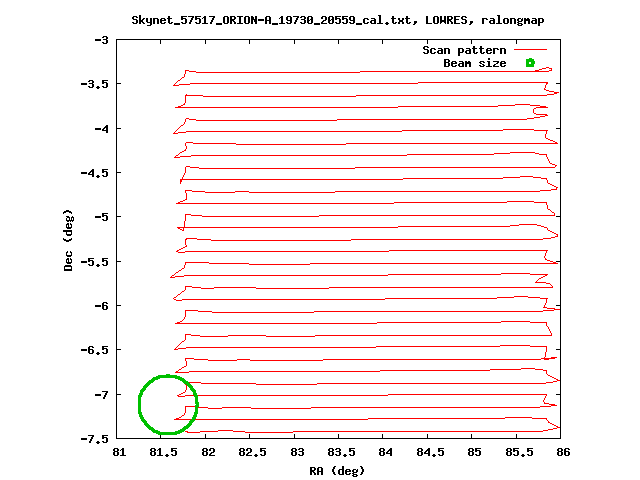640x480 pixels.
Task: Click the RA tick label 81
Action: coord(119,452)
